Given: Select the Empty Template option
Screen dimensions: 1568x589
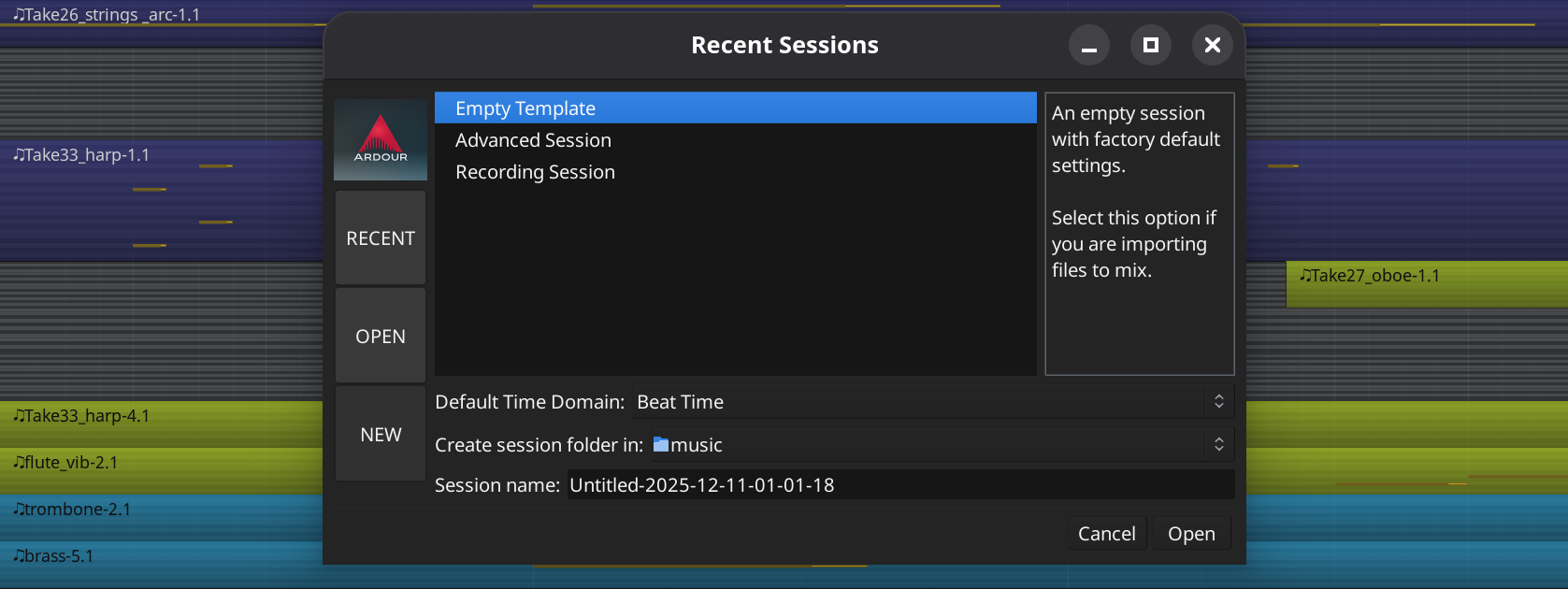Looking at the screenshot, I should coord(525,108).
